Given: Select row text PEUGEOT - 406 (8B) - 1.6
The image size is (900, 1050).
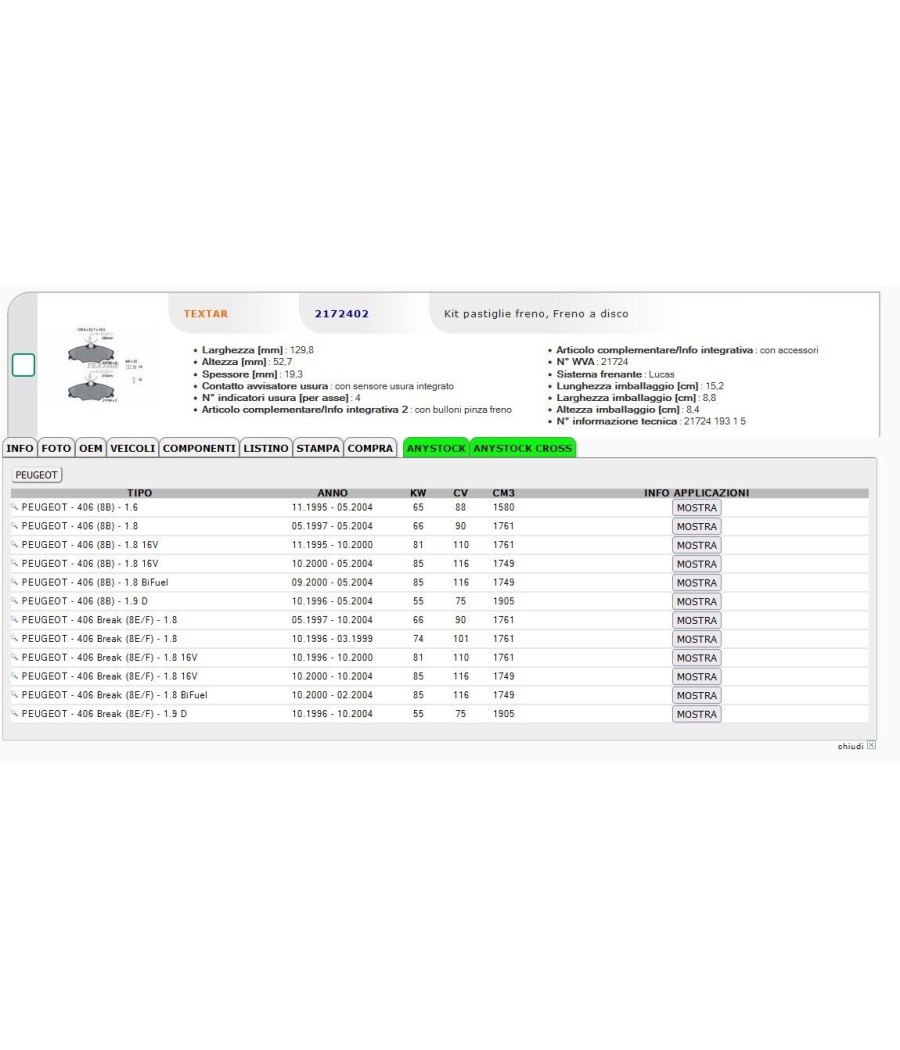Looking at the screenshot, I should click(80, 508).
